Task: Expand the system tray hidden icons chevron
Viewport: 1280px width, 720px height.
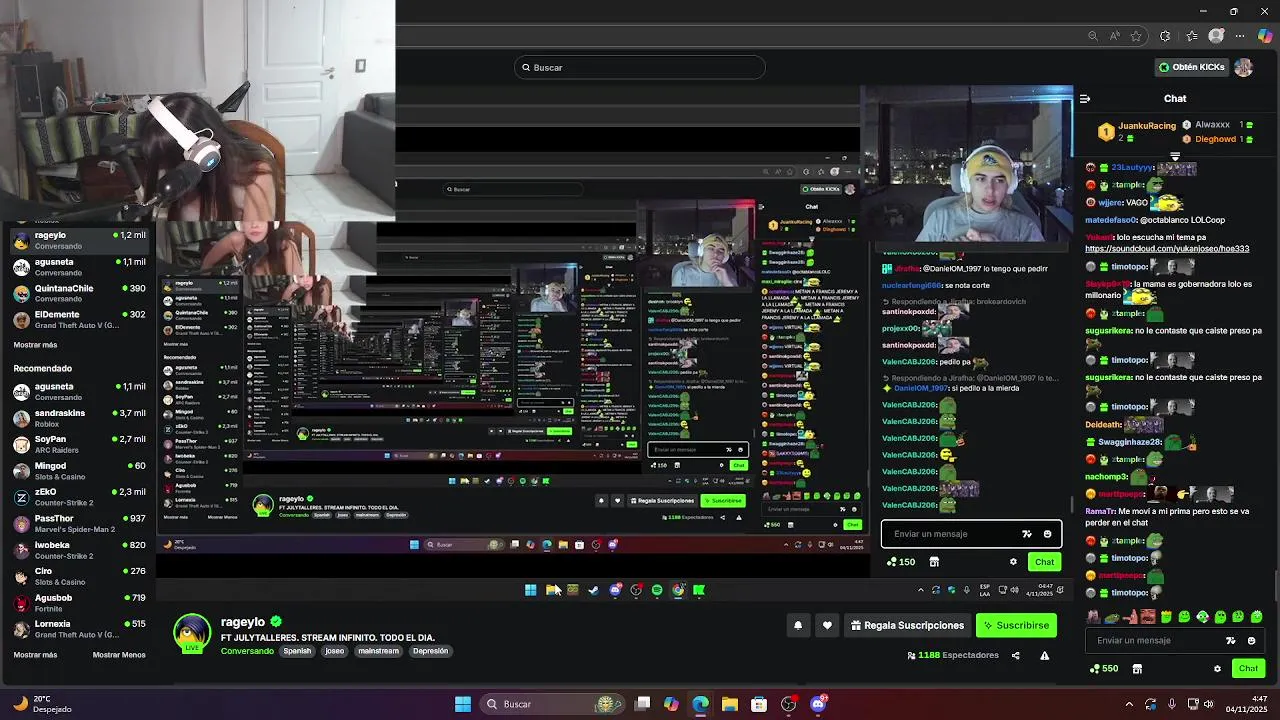Action: 1129,704
